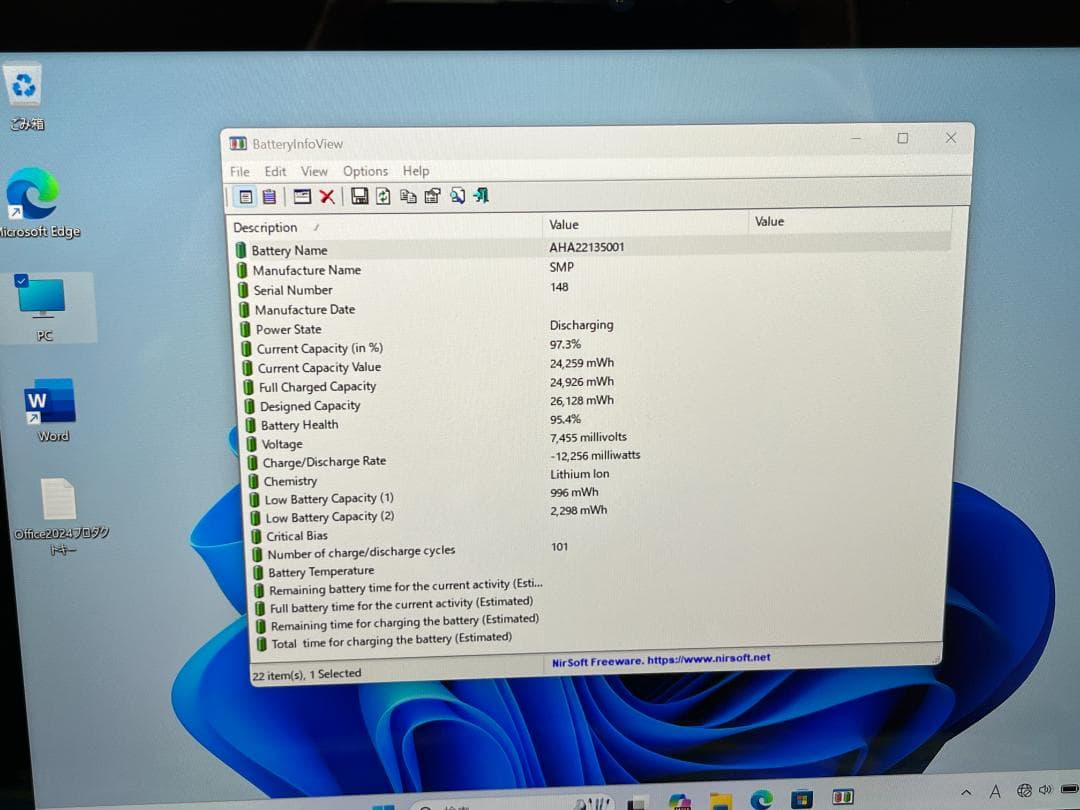The width and height of the screenshot is (1080, 810).
Task: Open Copilot from the taskbar
Action: click(x=680, y=801)
